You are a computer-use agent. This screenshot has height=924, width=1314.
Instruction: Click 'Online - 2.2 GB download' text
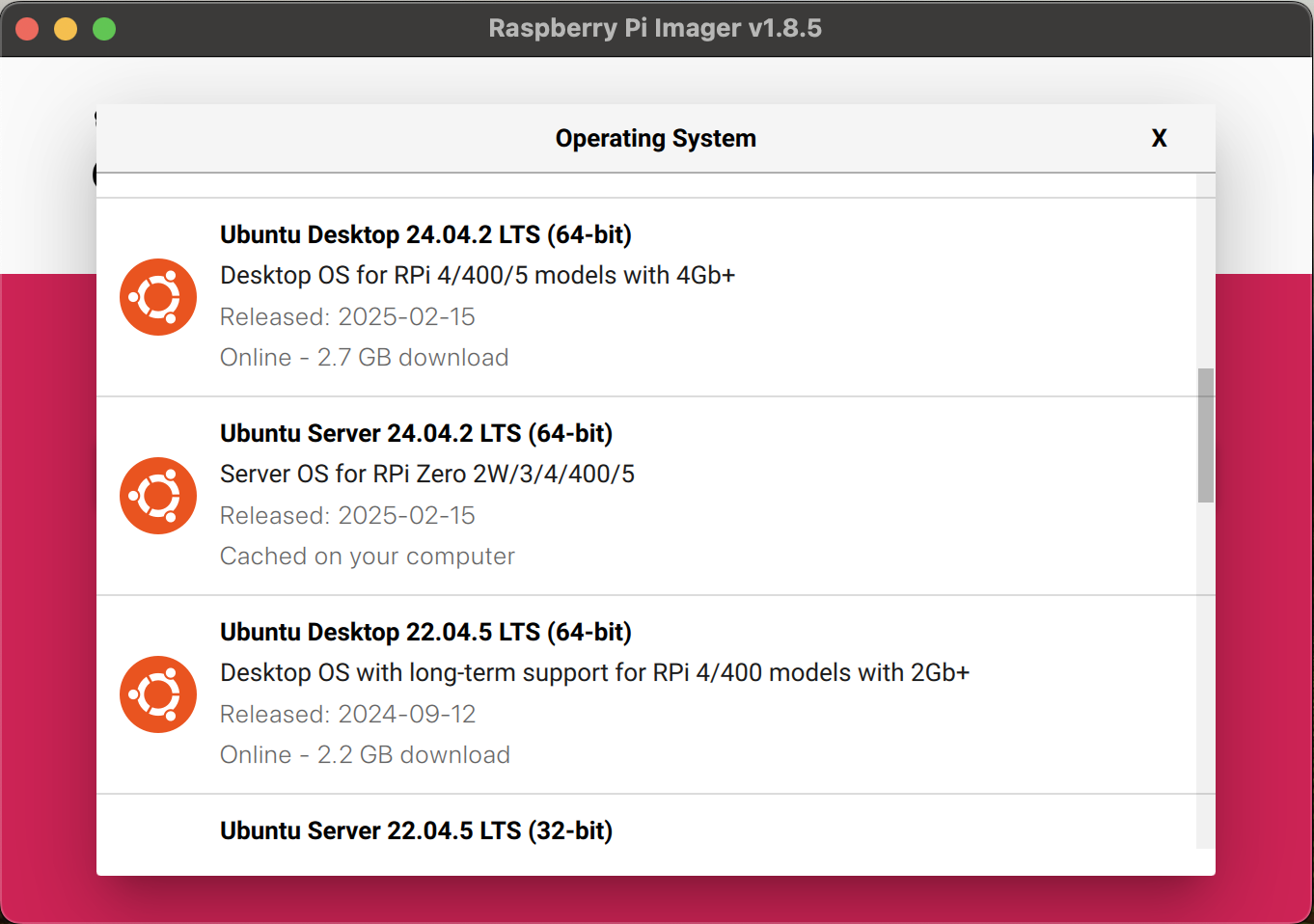point(365,755)
